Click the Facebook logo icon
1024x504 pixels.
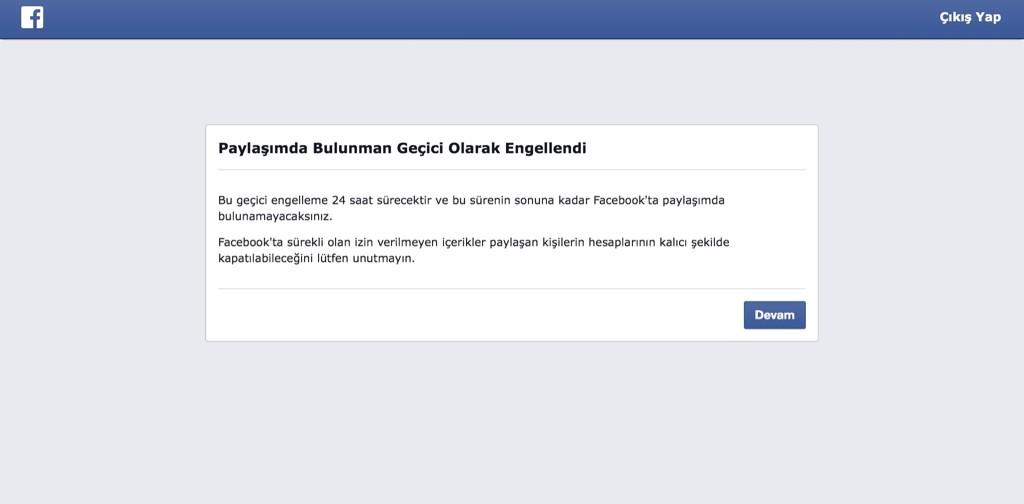(x=32, y=18)
